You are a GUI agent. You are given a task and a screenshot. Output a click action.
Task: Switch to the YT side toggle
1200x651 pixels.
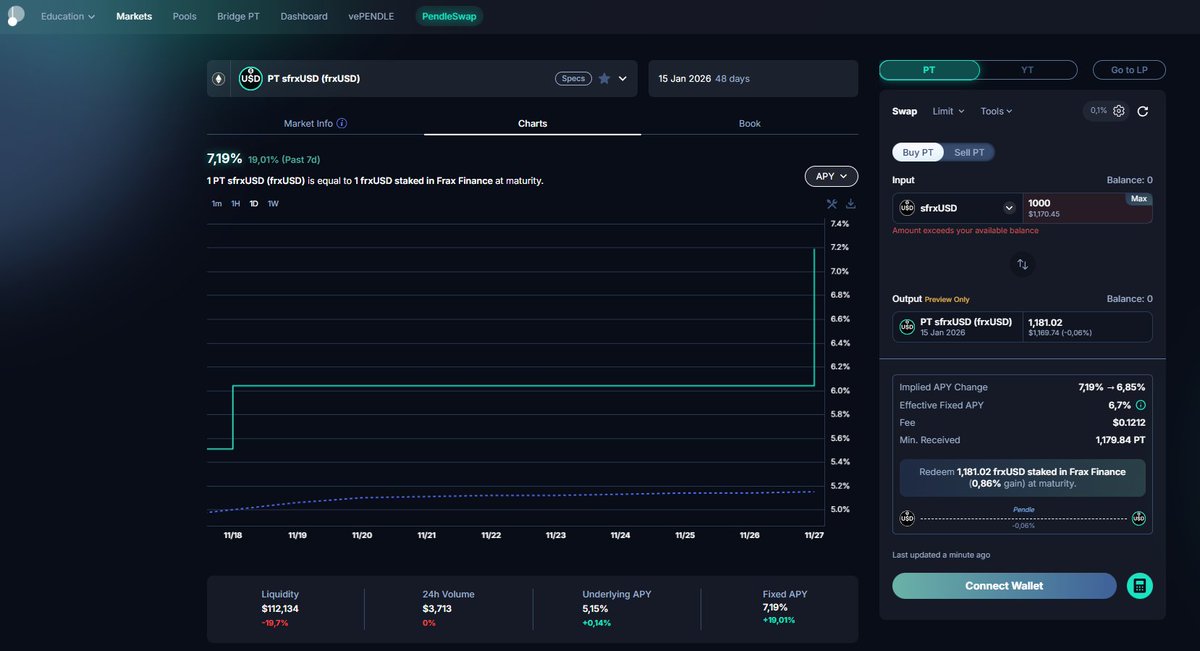(x=1027, y=69)
